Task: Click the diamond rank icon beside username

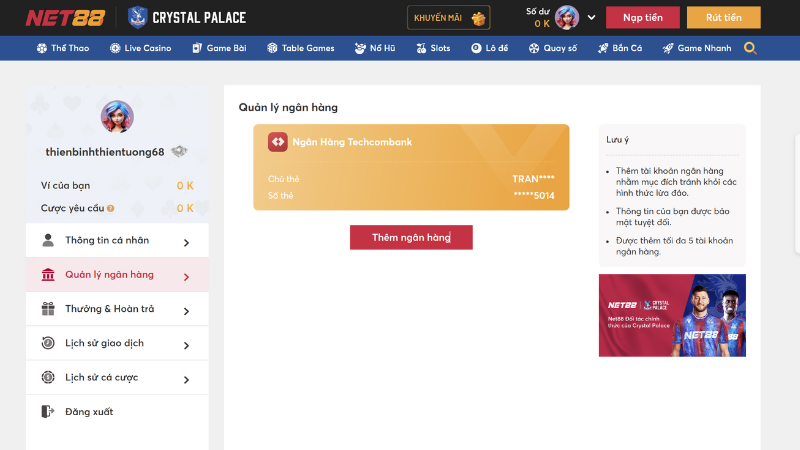Action: [x=179, y=152]
